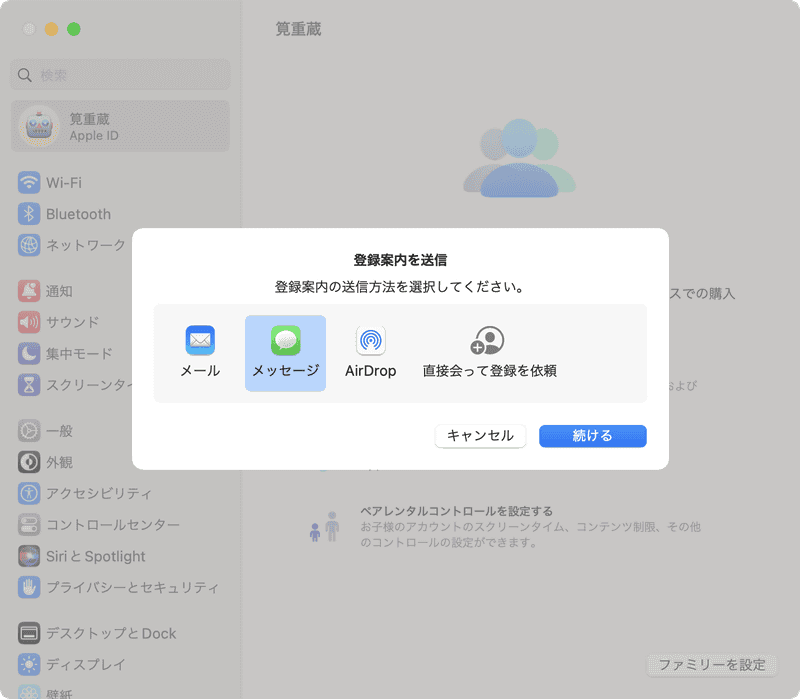Image resolution: width=800 pixels, height=699 pixels.
Task: Open the Siri と Spotlight section
Action: coord(28,556)
